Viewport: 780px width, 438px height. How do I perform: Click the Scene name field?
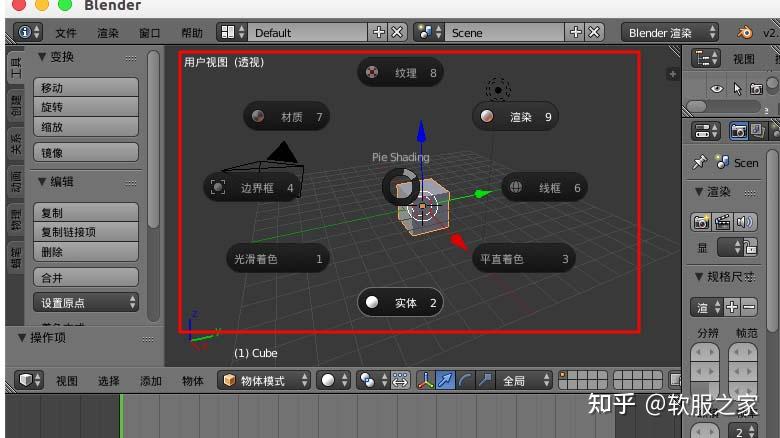[x=504, y=32]
